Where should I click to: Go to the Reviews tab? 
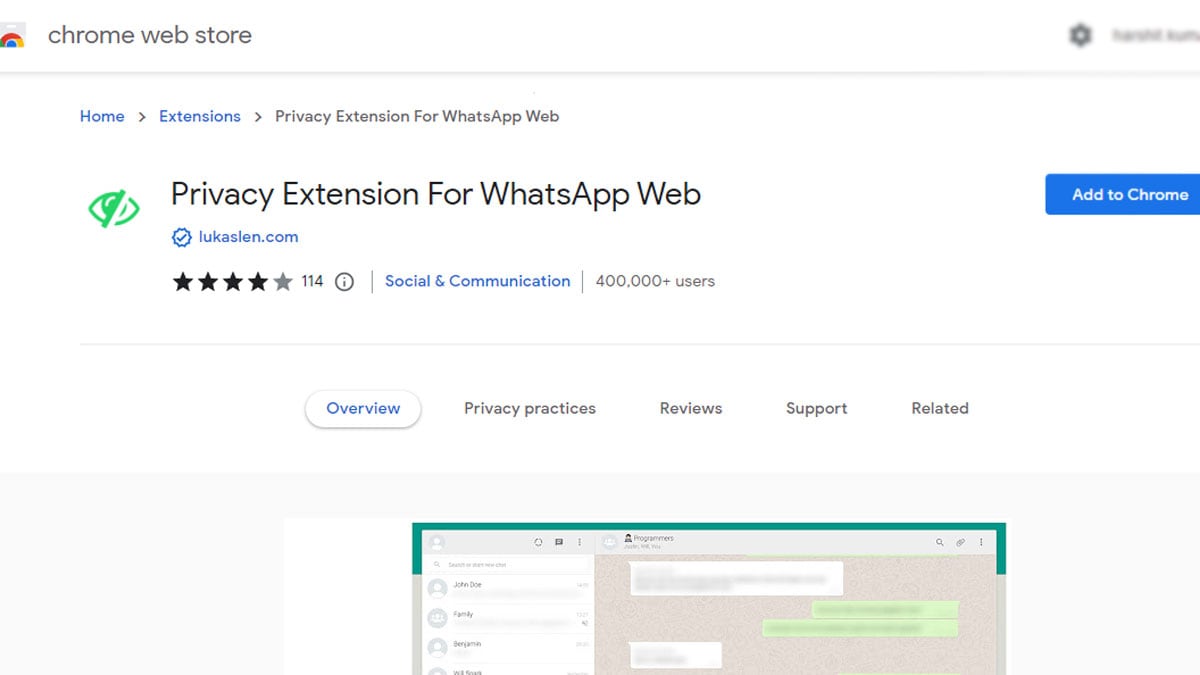click(691, 408)
